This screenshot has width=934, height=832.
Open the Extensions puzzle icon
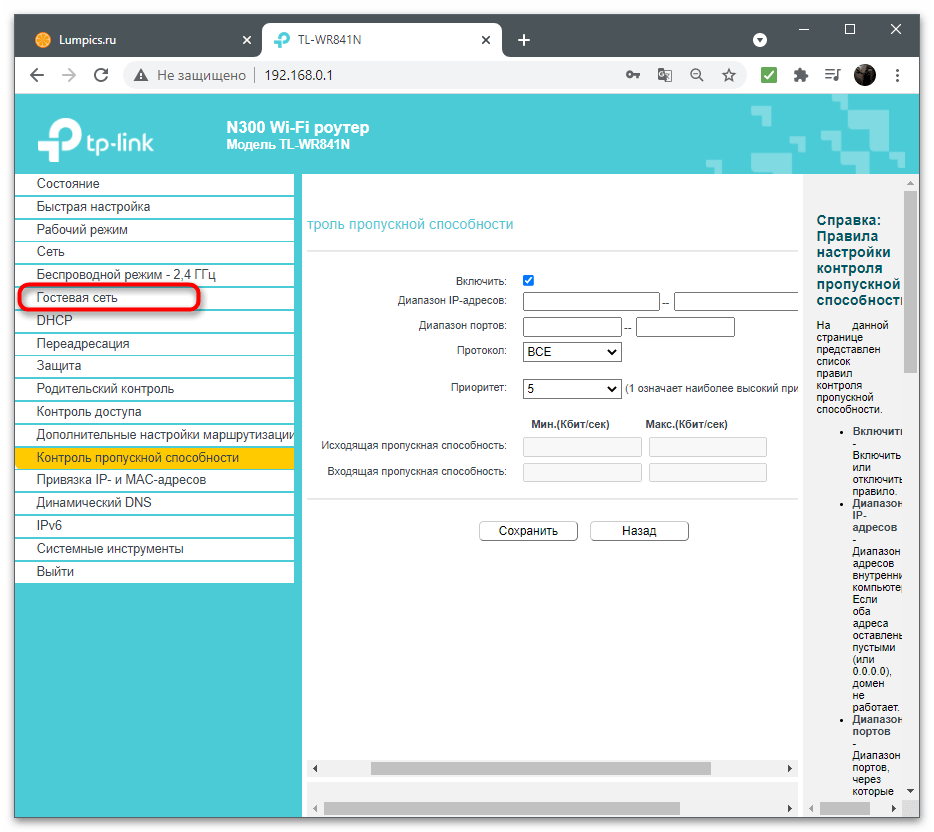(801, 75)
